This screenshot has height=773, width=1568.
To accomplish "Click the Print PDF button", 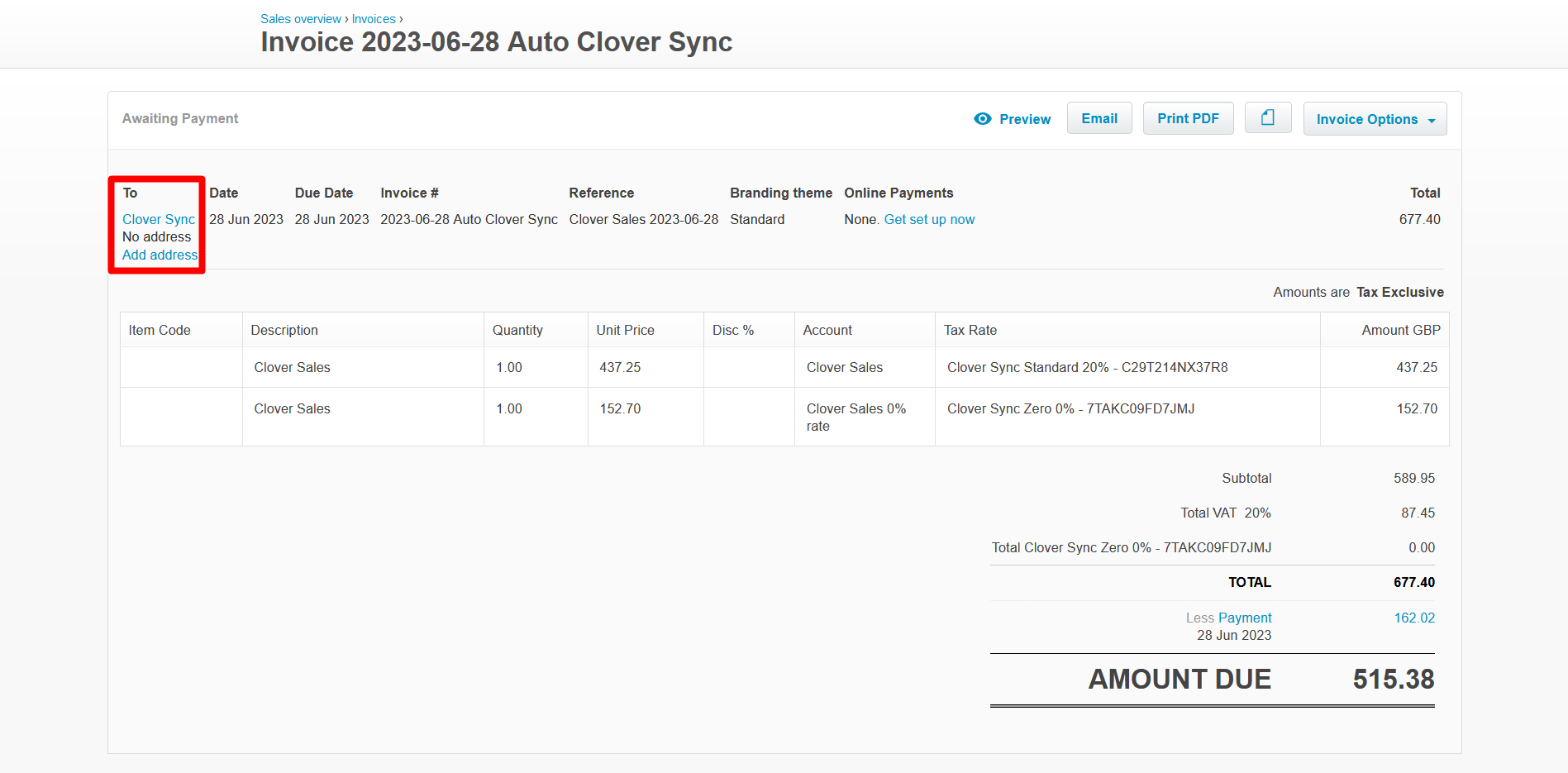I will pos(1188,117).
